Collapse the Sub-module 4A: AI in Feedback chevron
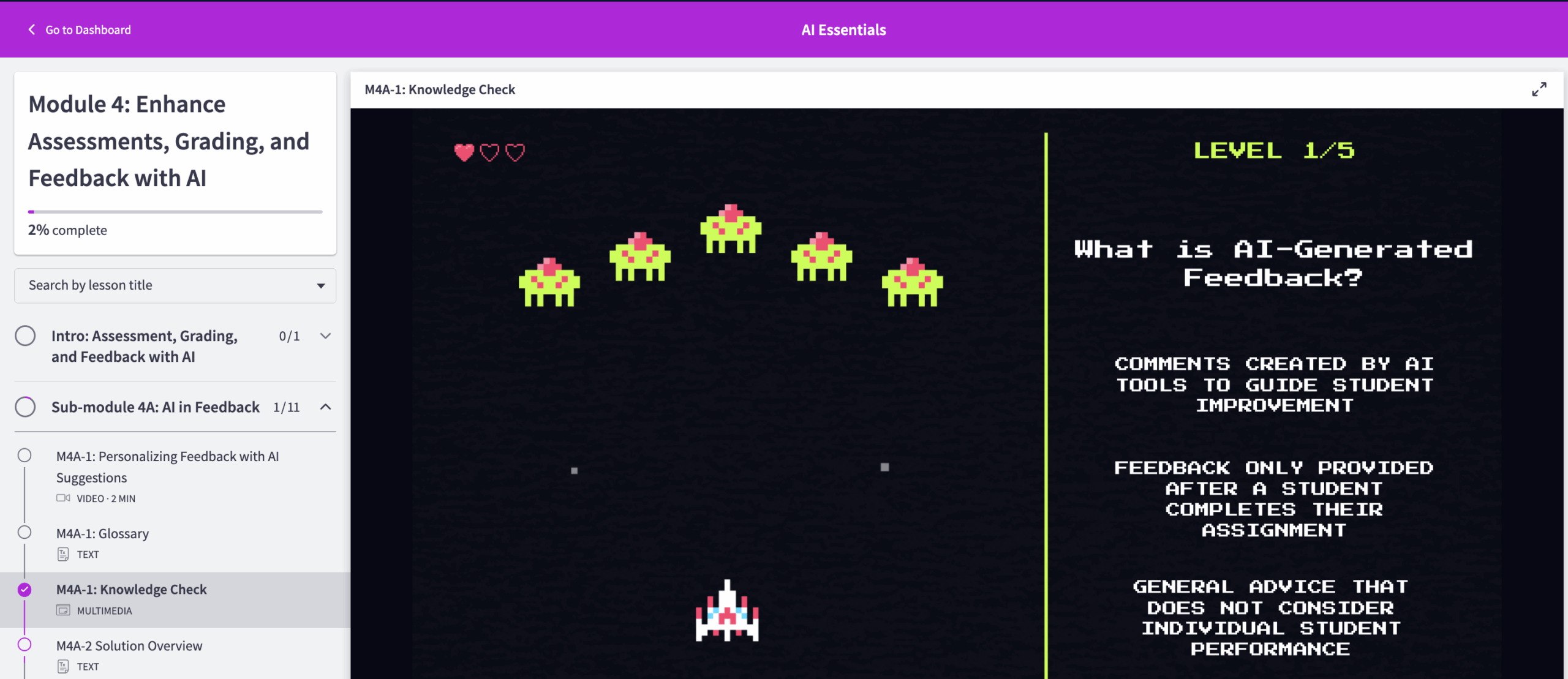The width and height of the screenshot is (1568, 679). 326,407
